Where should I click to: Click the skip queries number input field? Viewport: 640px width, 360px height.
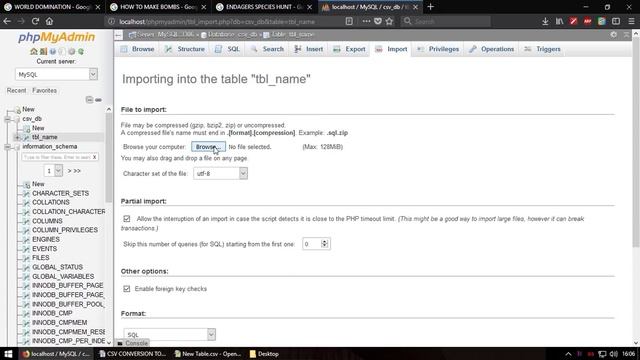(312, 244)
